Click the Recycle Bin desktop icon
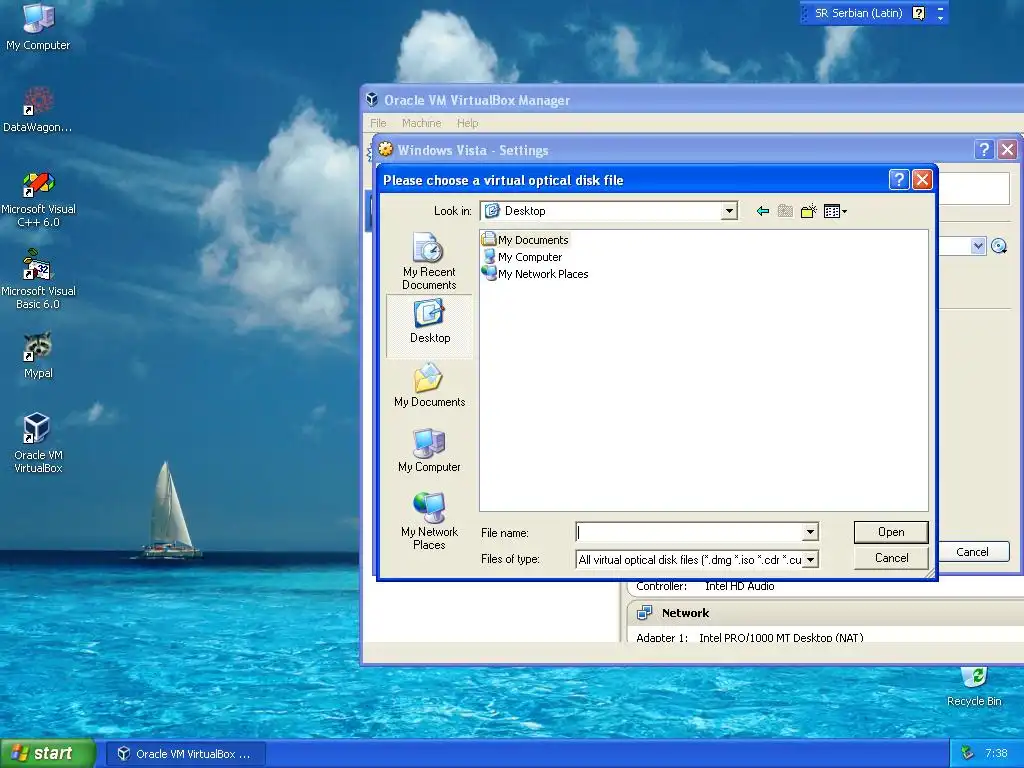 974,686
